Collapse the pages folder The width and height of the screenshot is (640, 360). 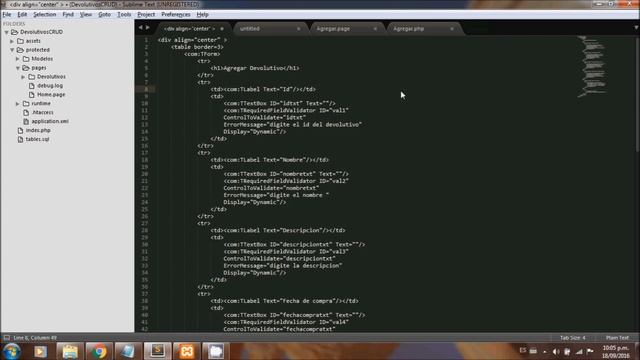pos(18,68)
